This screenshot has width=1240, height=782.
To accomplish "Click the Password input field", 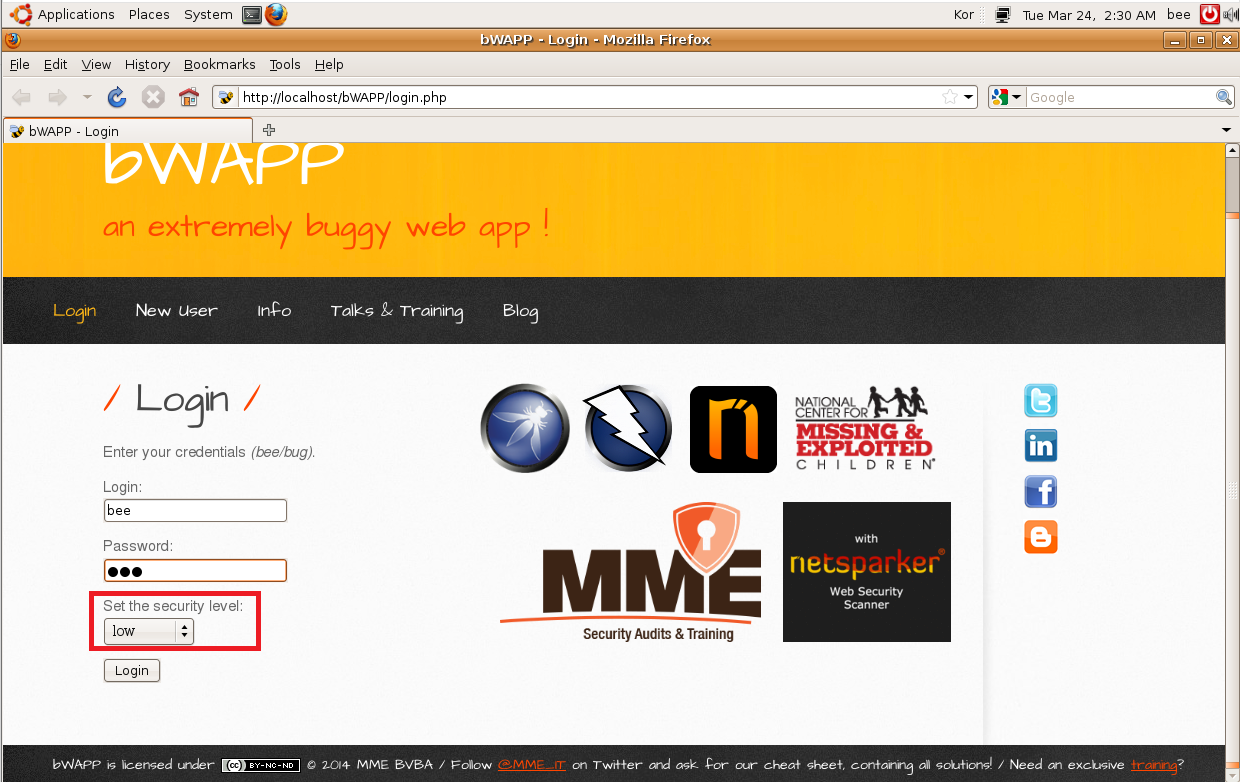I will tap(195, 571).
